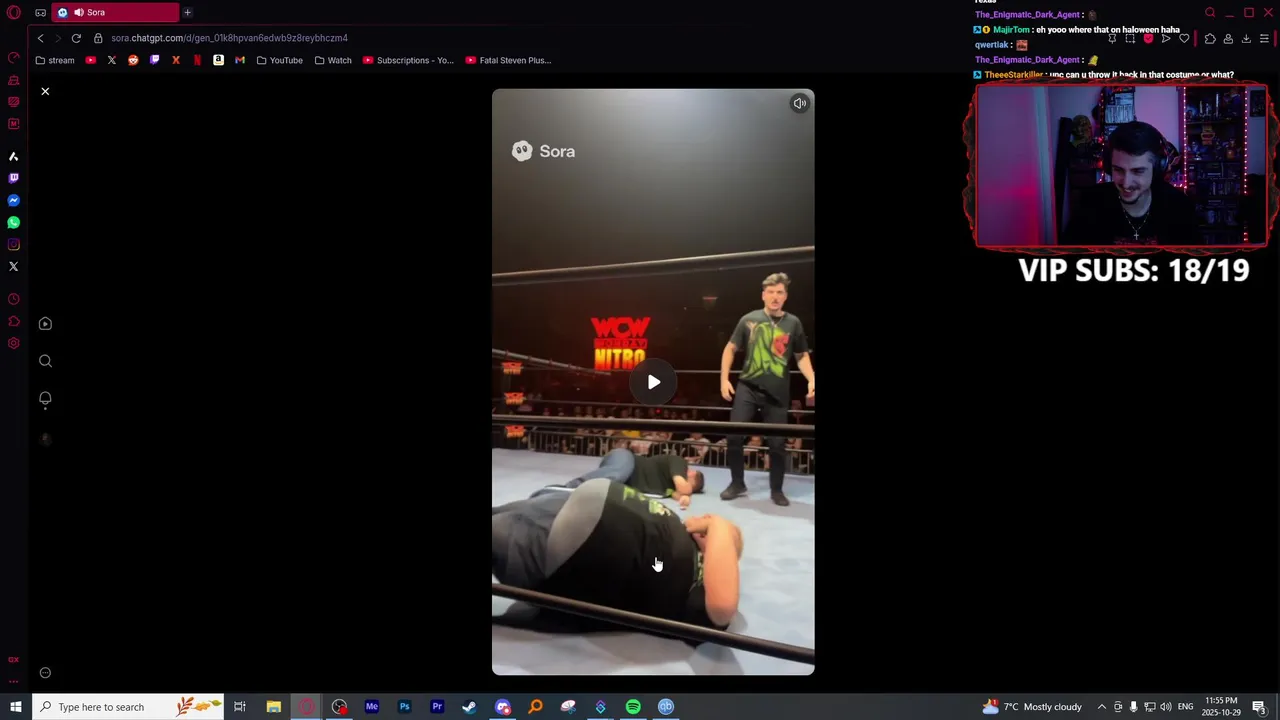This screenshot has height=720, width=1280.
Task: Open Steam from the taskbar
Action: 469,707
